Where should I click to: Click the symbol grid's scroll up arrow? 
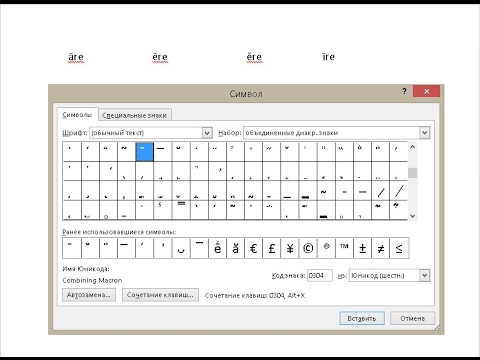point(412,147)
